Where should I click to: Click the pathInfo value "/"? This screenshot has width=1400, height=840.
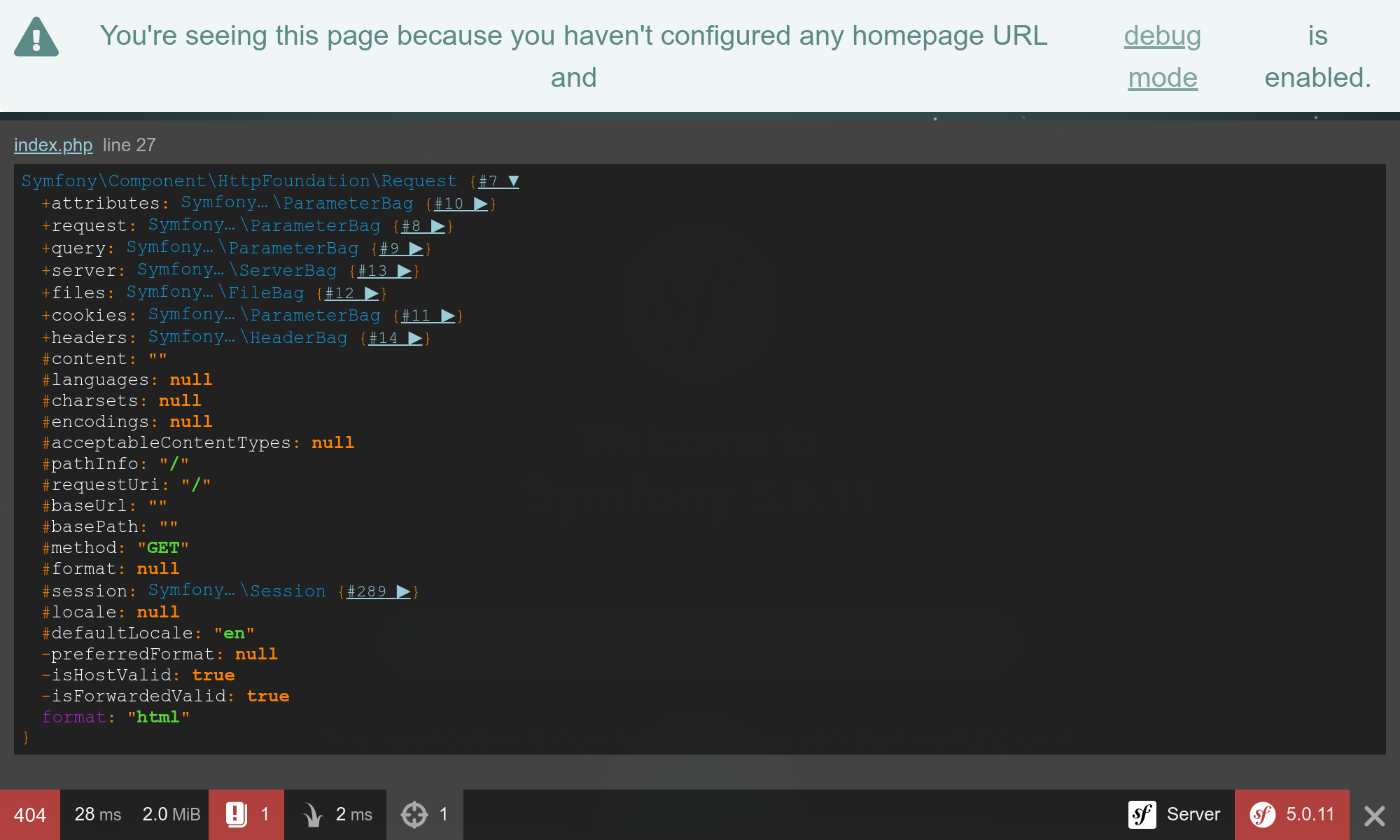click(x=174, y=464)
